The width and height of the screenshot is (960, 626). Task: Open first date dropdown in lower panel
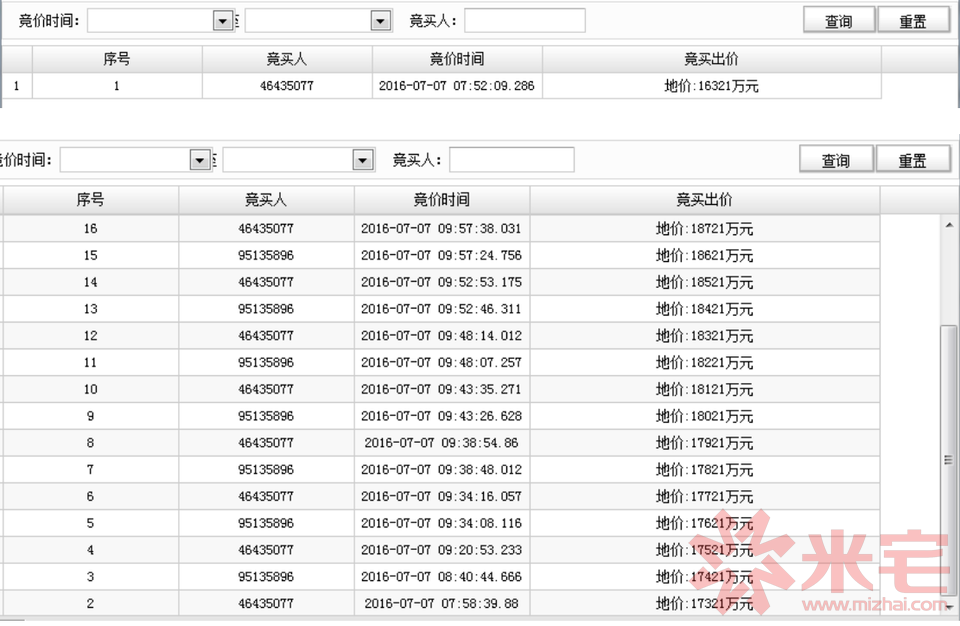pos(200,160)
